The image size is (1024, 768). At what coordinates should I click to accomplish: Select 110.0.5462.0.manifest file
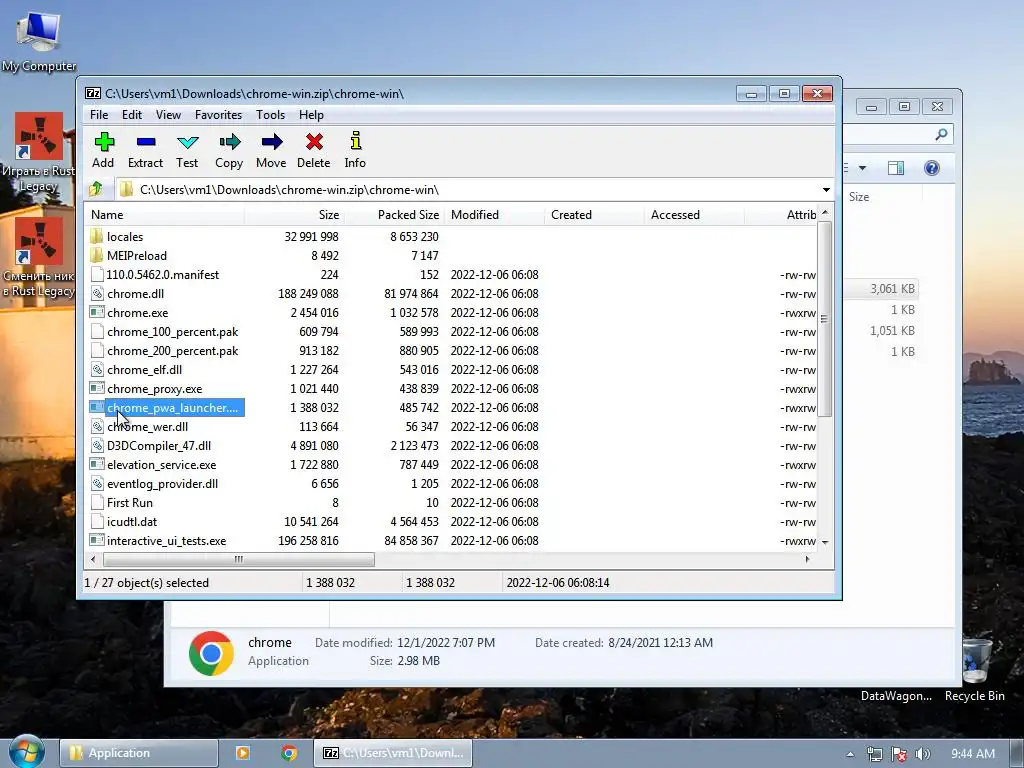tap(163, 275)
